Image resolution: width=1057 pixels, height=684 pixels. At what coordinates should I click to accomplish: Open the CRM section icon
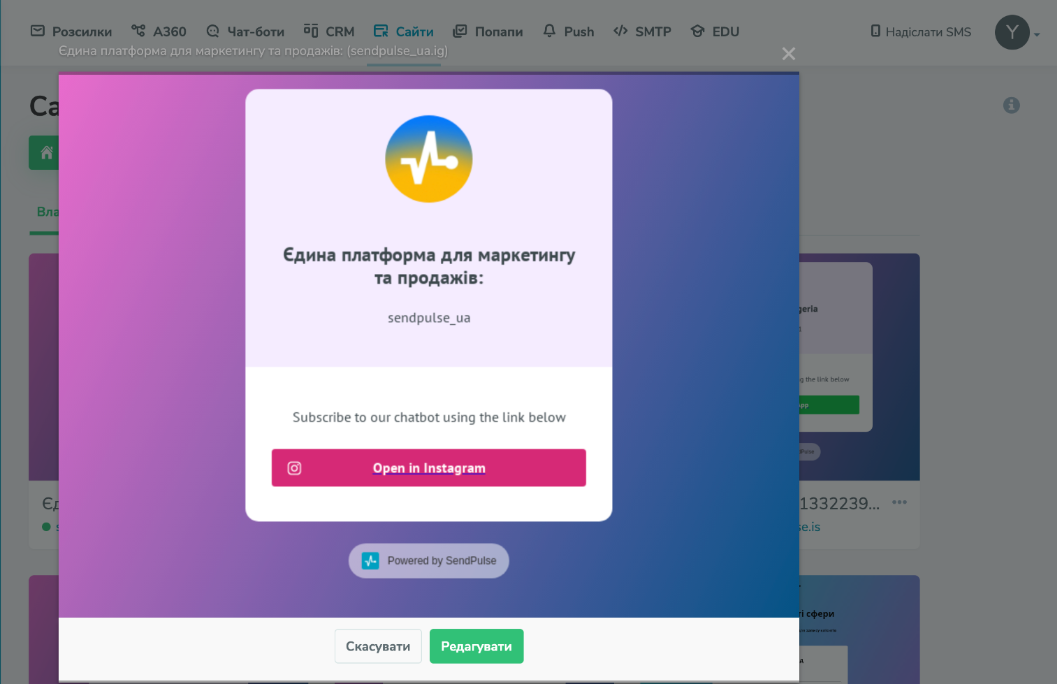[x=312, y=31]
